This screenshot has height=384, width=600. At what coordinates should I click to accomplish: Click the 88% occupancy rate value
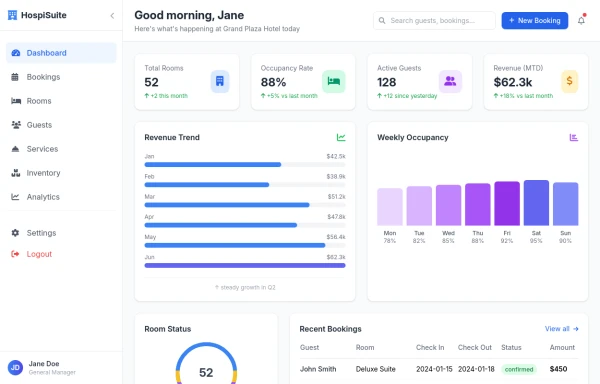click(x=273, y=82)
